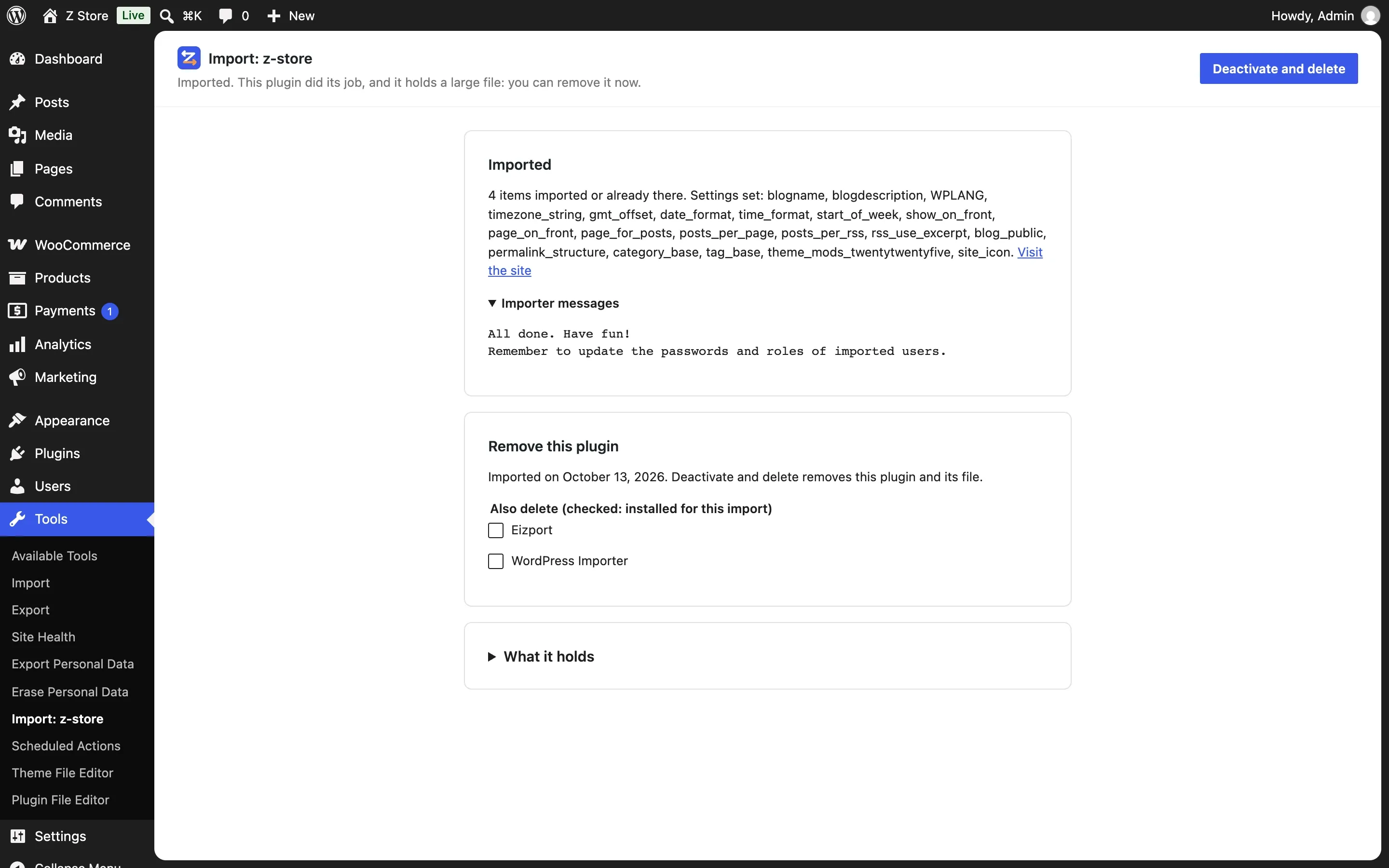
Task: Click the Media icon in sidebar
Action: coord(17,135)
